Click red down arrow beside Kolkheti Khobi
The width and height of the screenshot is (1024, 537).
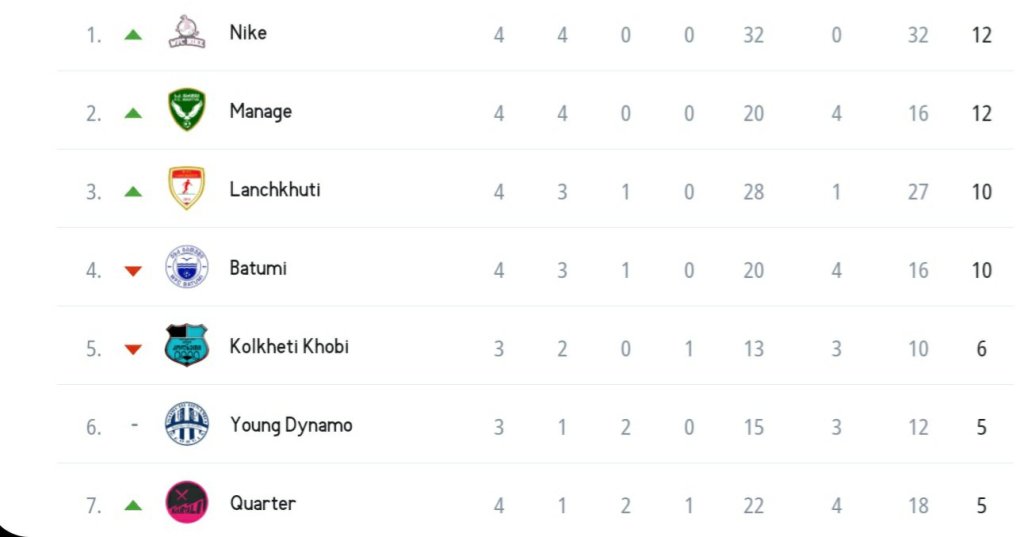point(133,349)
